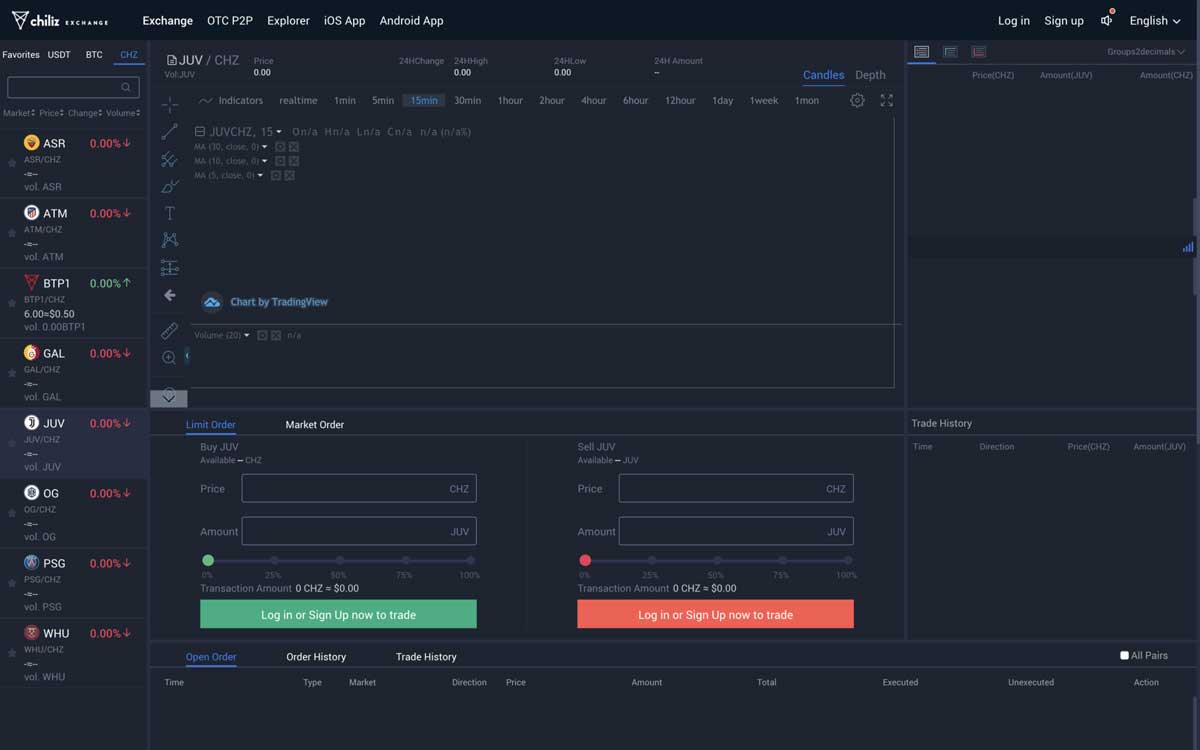The width and height of the screenshot is (1200, 750).
Task: Click the buy amount slider green handle
Action: [x=208, y=560]
